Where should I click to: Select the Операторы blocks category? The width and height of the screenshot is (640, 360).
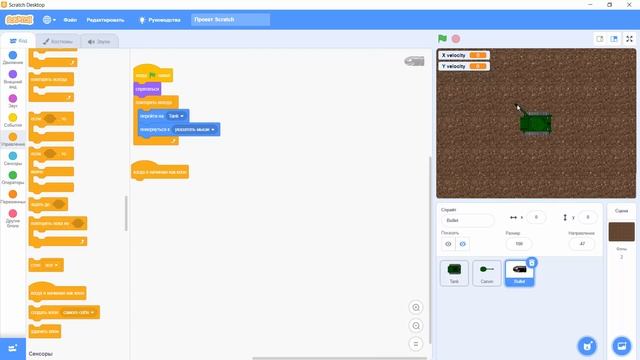point(13,178)
